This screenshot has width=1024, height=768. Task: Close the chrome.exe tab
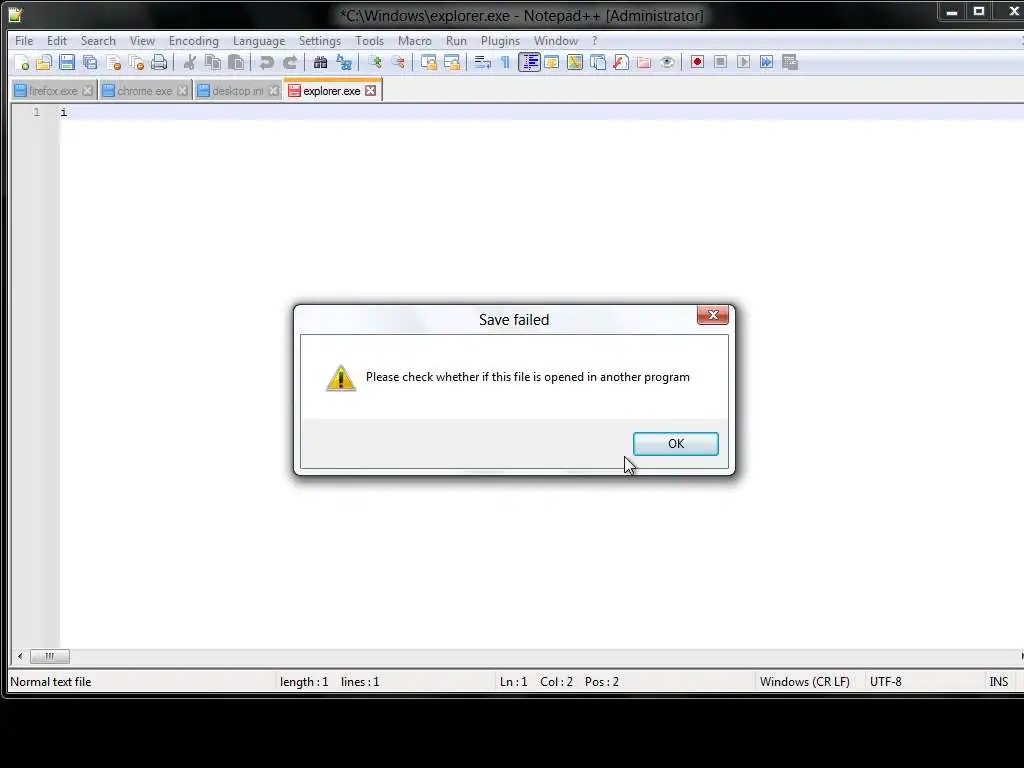(182, 91)
